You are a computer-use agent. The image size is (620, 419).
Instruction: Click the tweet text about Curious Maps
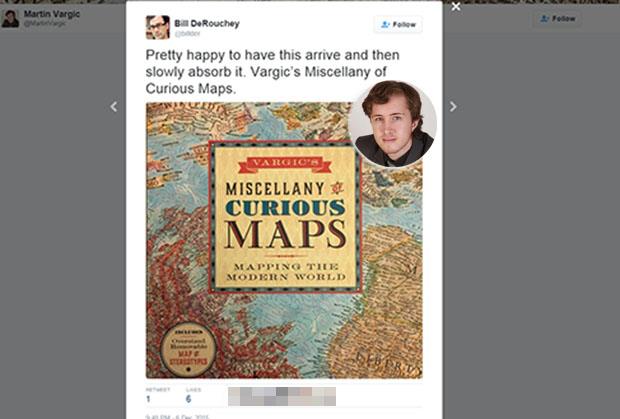tap(272, 72)
